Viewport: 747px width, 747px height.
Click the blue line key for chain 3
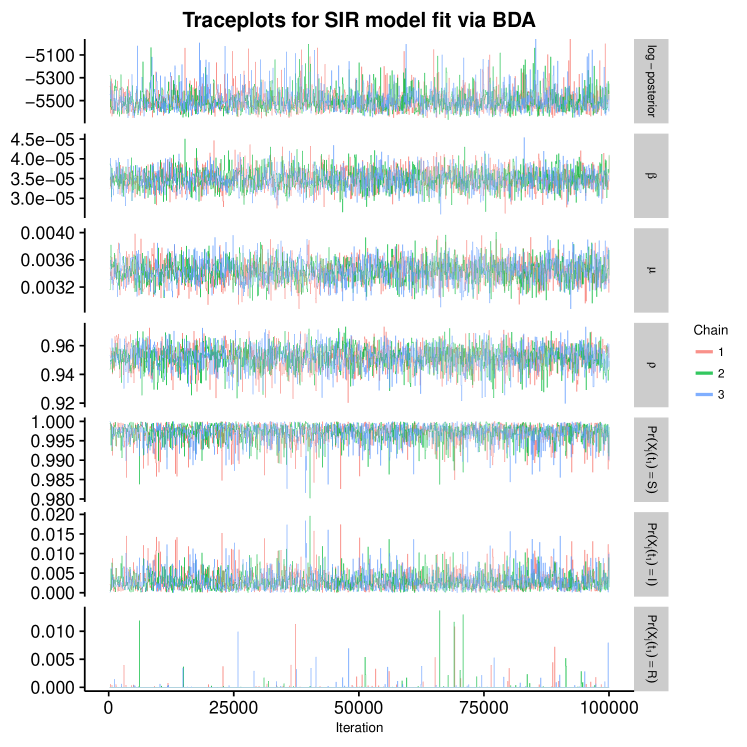[704, 394]
